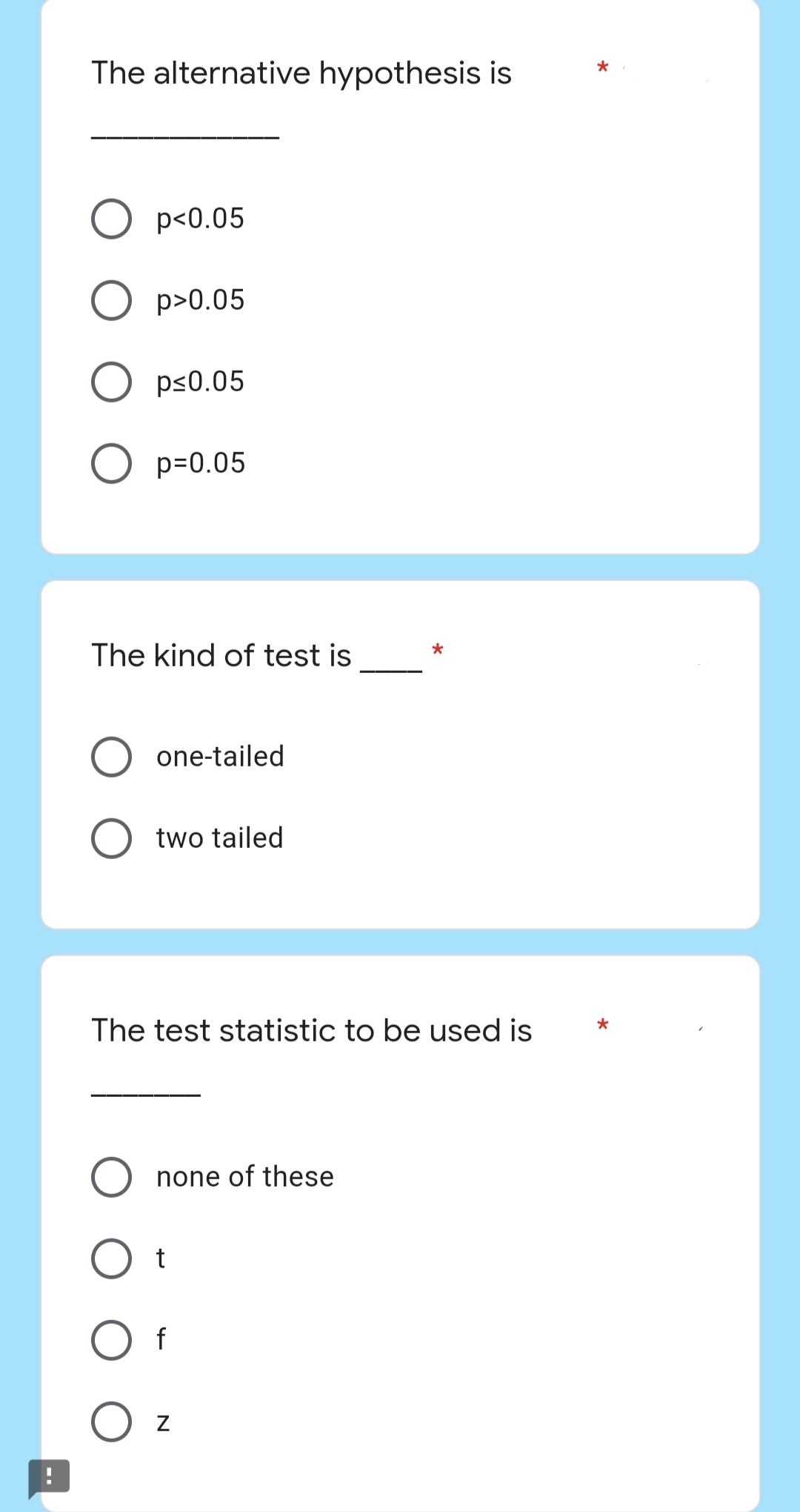The height and width of the screenshot is (1512, 800).
Task: Choose the p≤0.05 answer
Action: tap(112, 382)
